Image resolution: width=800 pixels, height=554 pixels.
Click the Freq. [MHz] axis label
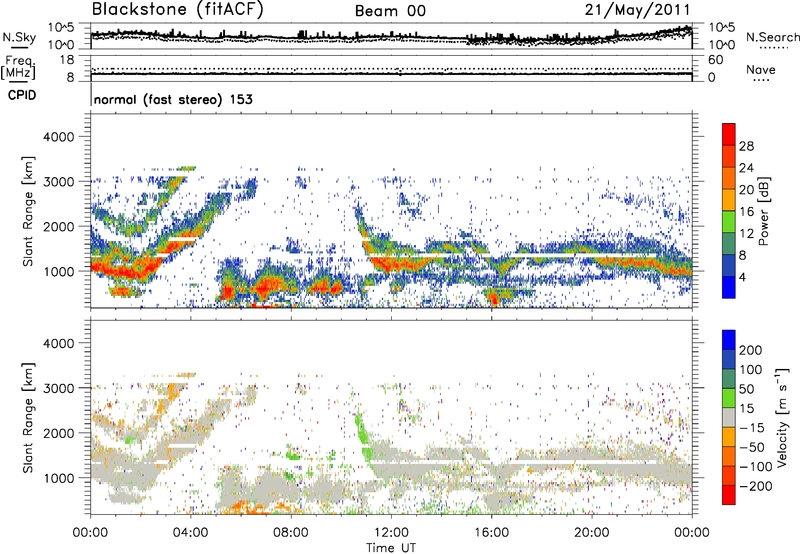18,67
